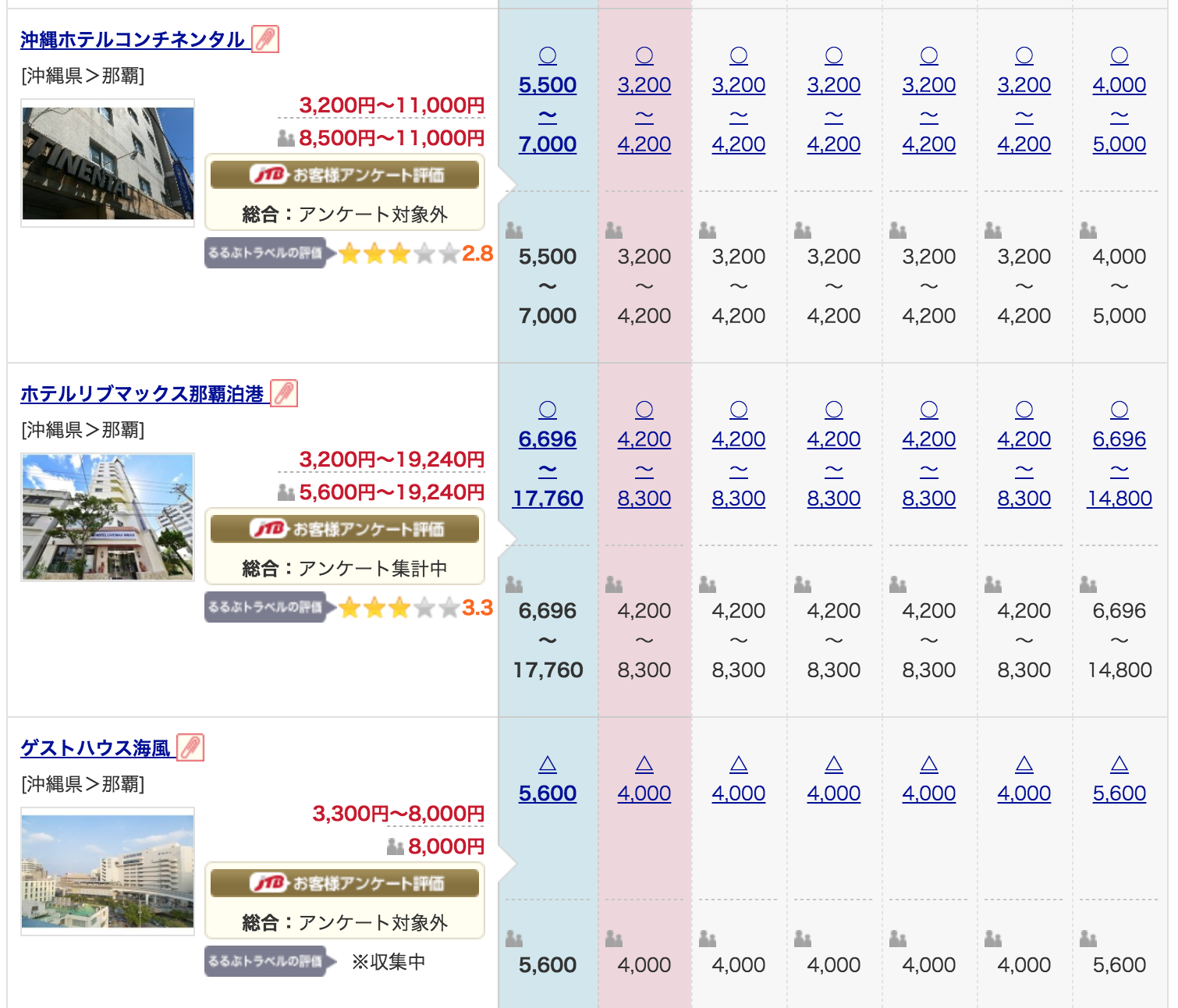Select 3,200〜4,200 price in pink column
The height and width of the screenshot is (1008, 1178).
(644, 100)
